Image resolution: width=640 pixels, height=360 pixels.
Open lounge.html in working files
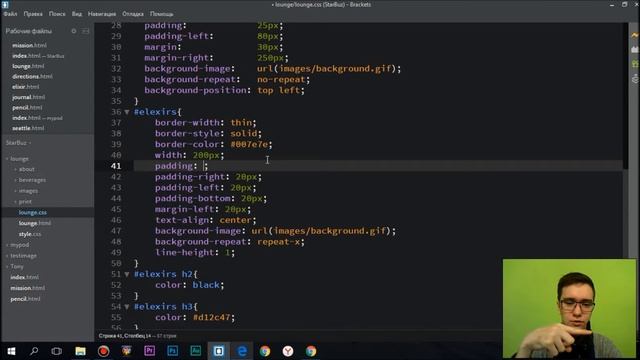tap(28, 66)
